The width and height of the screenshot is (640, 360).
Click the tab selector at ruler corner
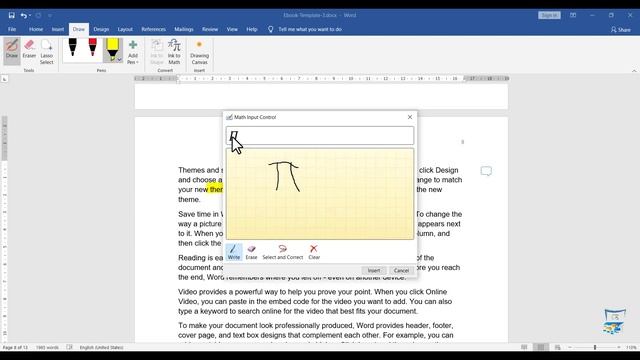point(4,79)
